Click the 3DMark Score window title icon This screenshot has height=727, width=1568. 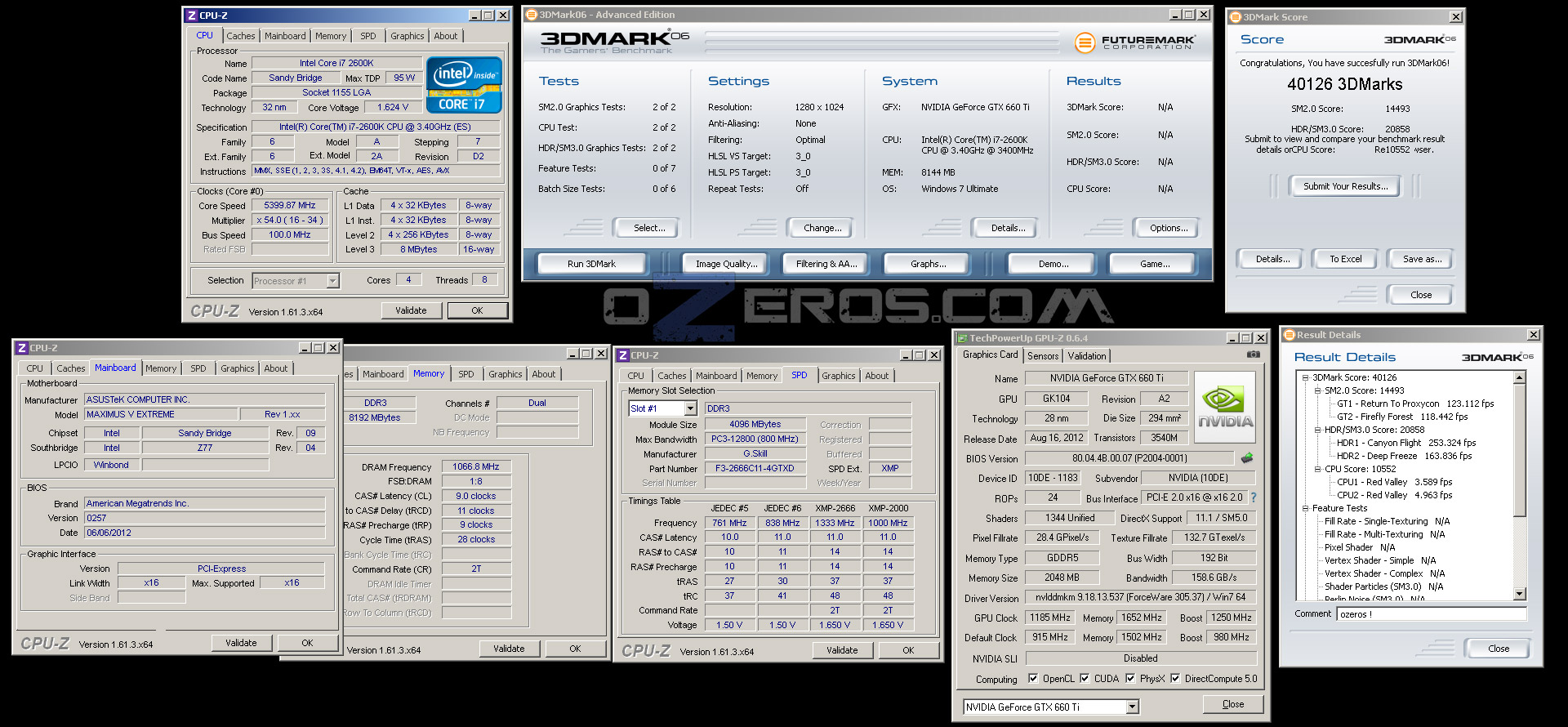[1236, 17]
